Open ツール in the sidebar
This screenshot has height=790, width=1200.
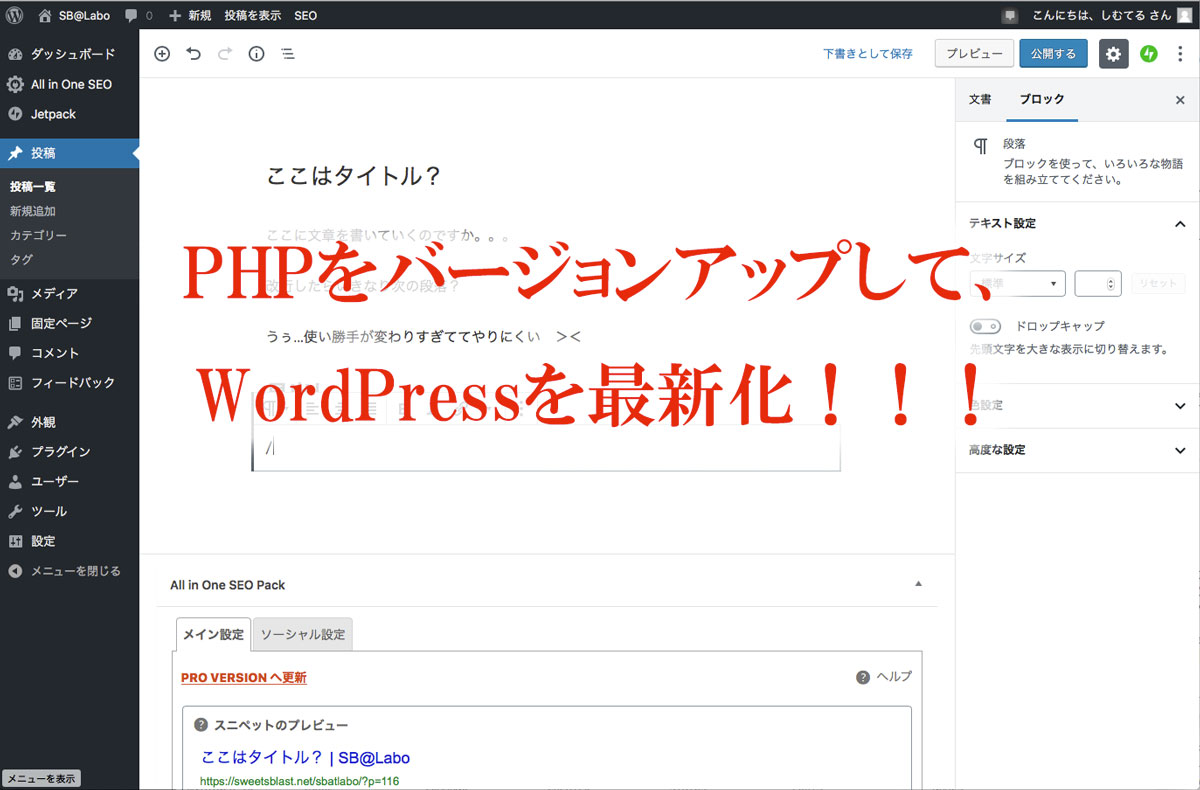coord(69,511)
